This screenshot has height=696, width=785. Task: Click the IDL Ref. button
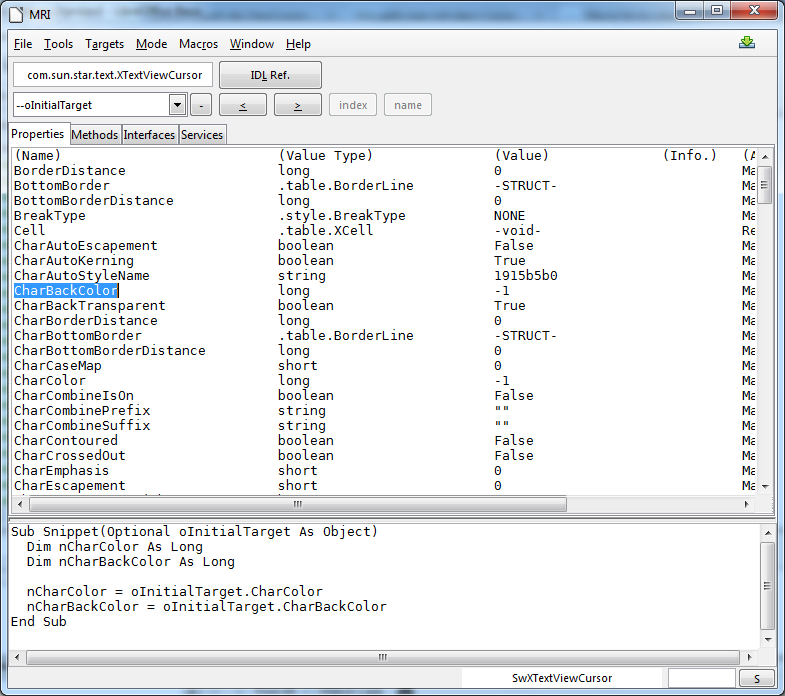tap(270, 75)
